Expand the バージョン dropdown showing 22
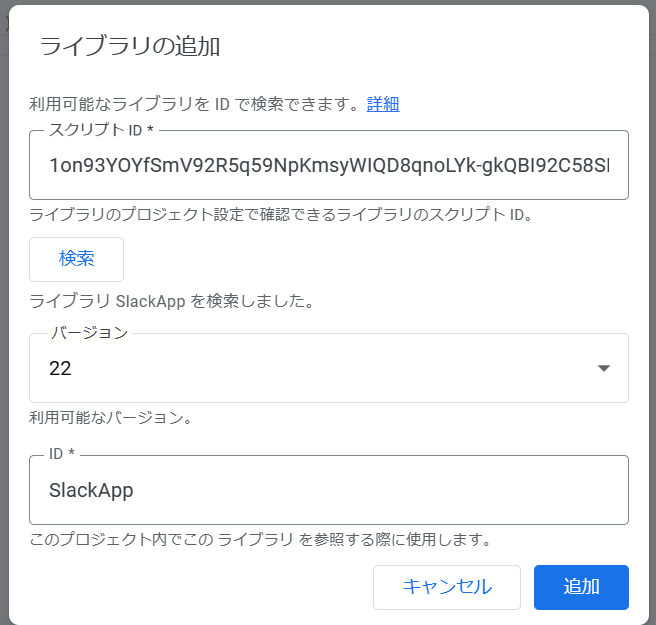 click(329, 368)
